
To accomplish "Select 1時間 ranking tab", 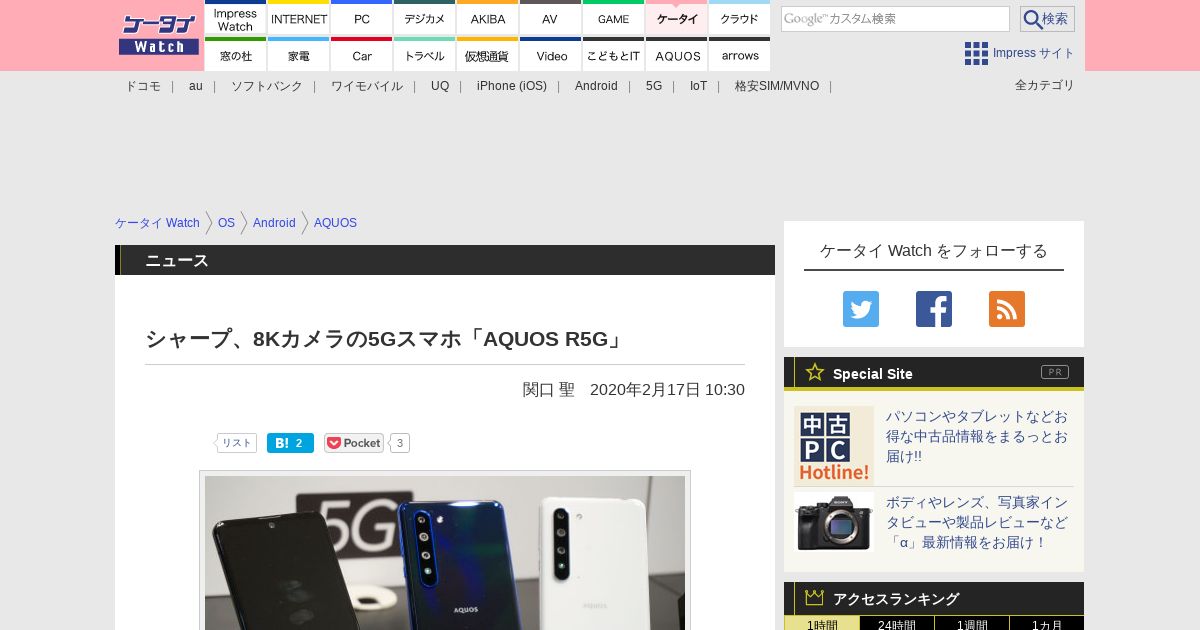I will point(822,623).
